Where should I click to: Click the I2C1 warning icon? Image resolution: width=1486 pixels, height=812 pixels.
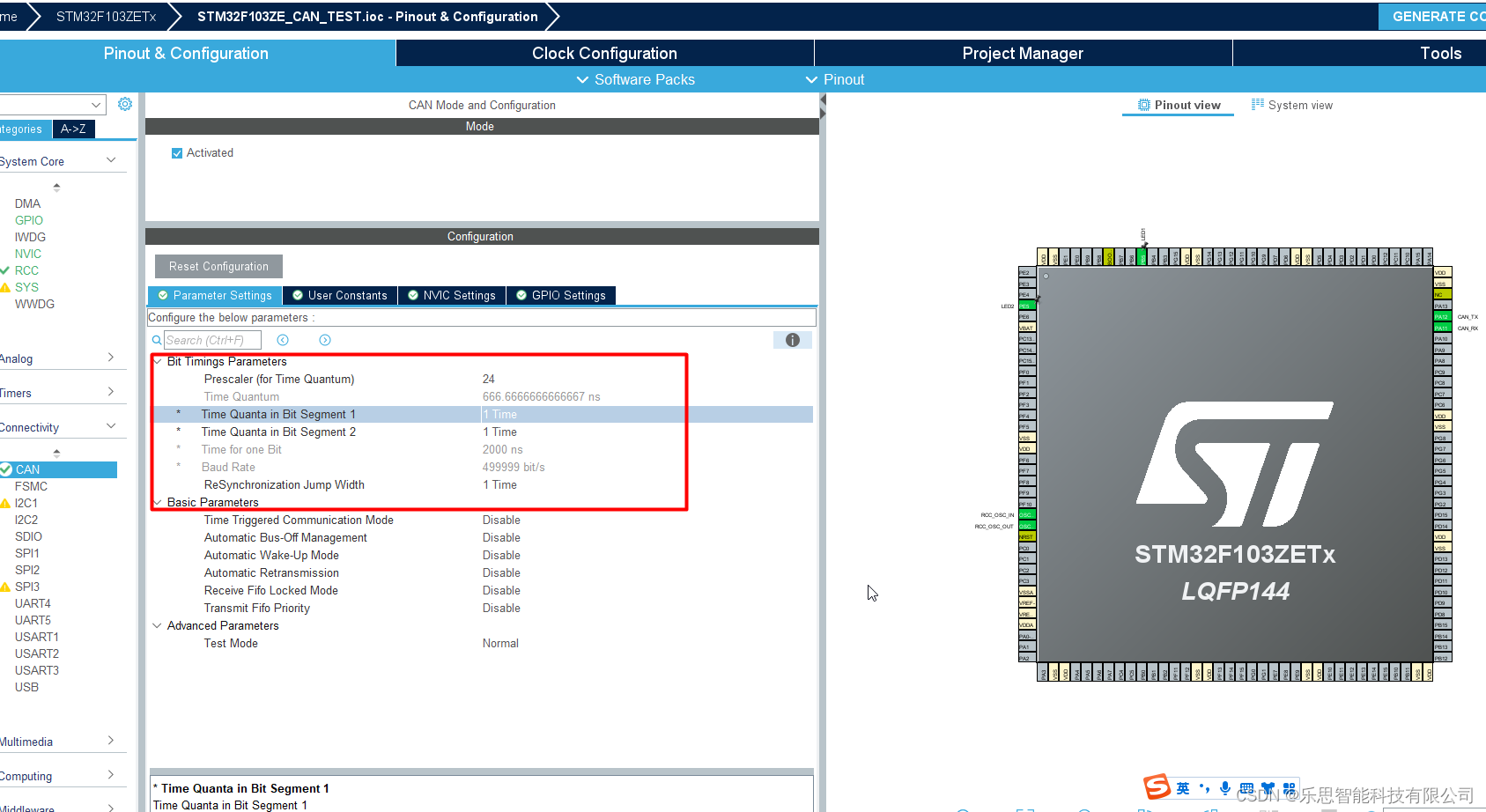coord(5,503)
